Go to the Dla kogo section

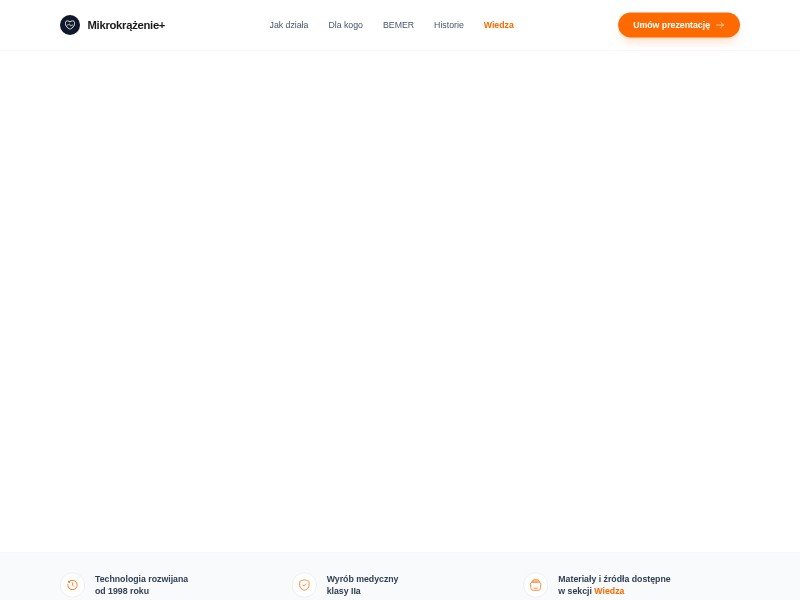[345, 25]
